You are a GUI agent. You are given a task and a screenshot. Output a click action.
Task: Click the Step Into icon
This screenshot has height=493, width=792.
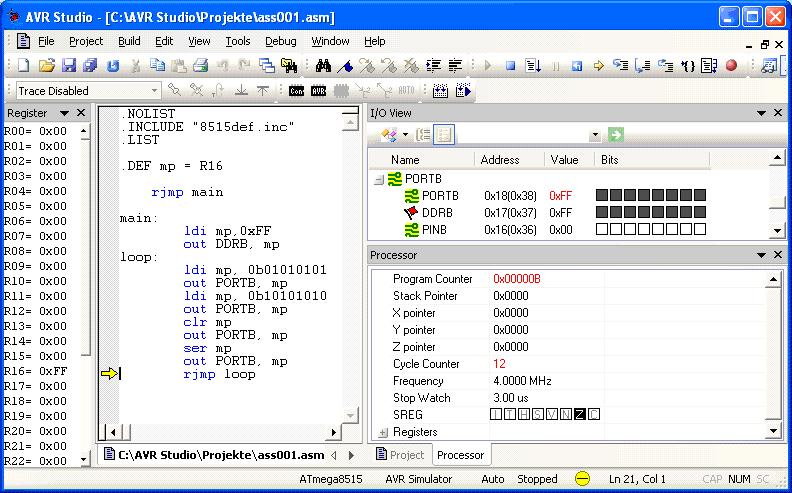(620, 65)
